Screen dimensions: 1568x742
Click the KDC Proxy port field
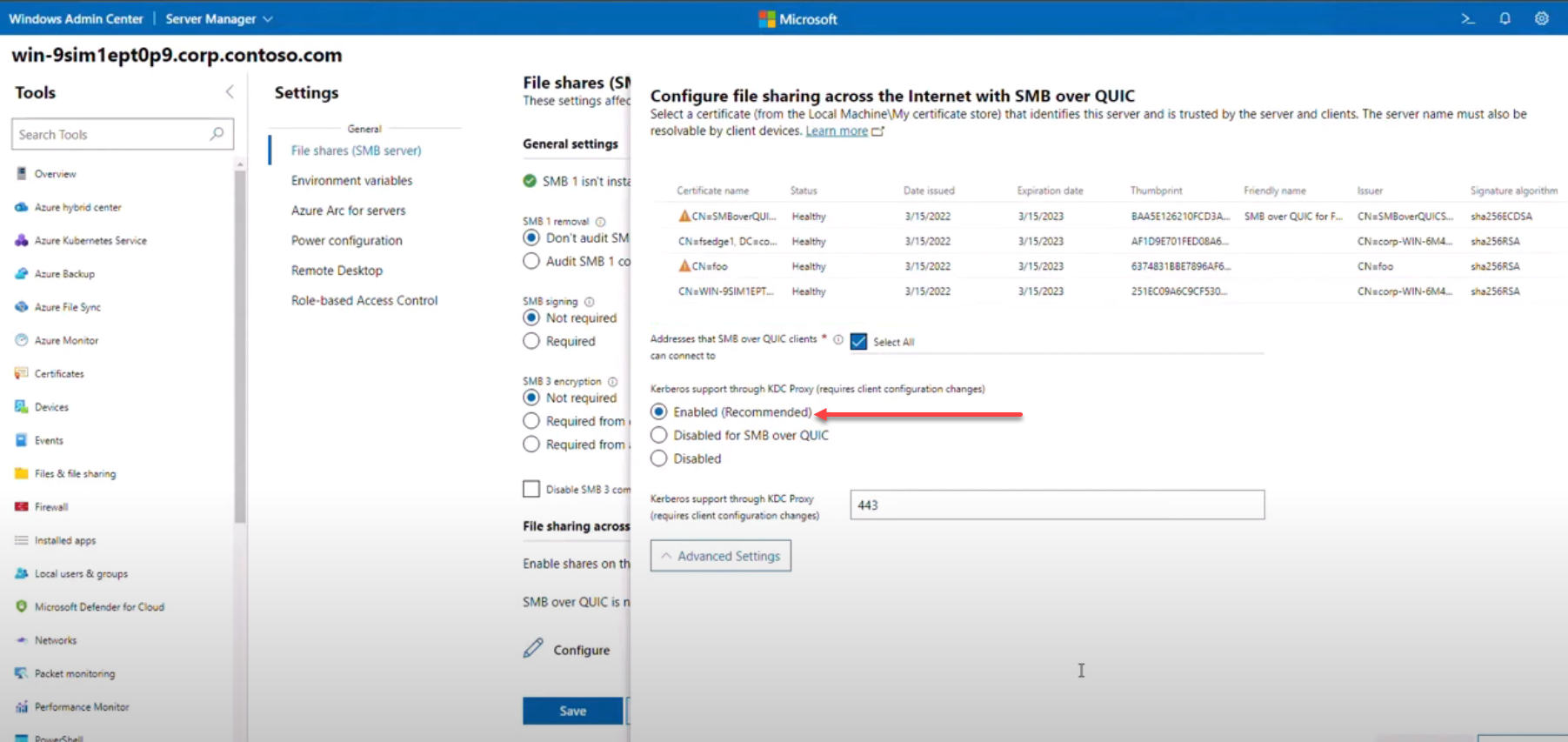pos(1057,505)
